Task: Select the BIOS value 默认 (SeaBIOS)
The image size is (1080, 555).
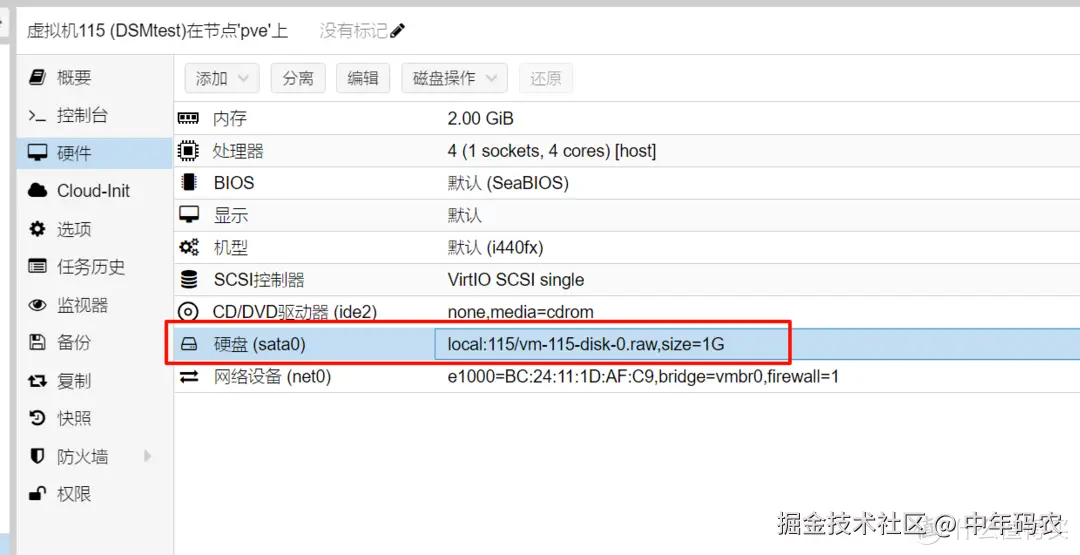Action: click(x=508, y=183)
